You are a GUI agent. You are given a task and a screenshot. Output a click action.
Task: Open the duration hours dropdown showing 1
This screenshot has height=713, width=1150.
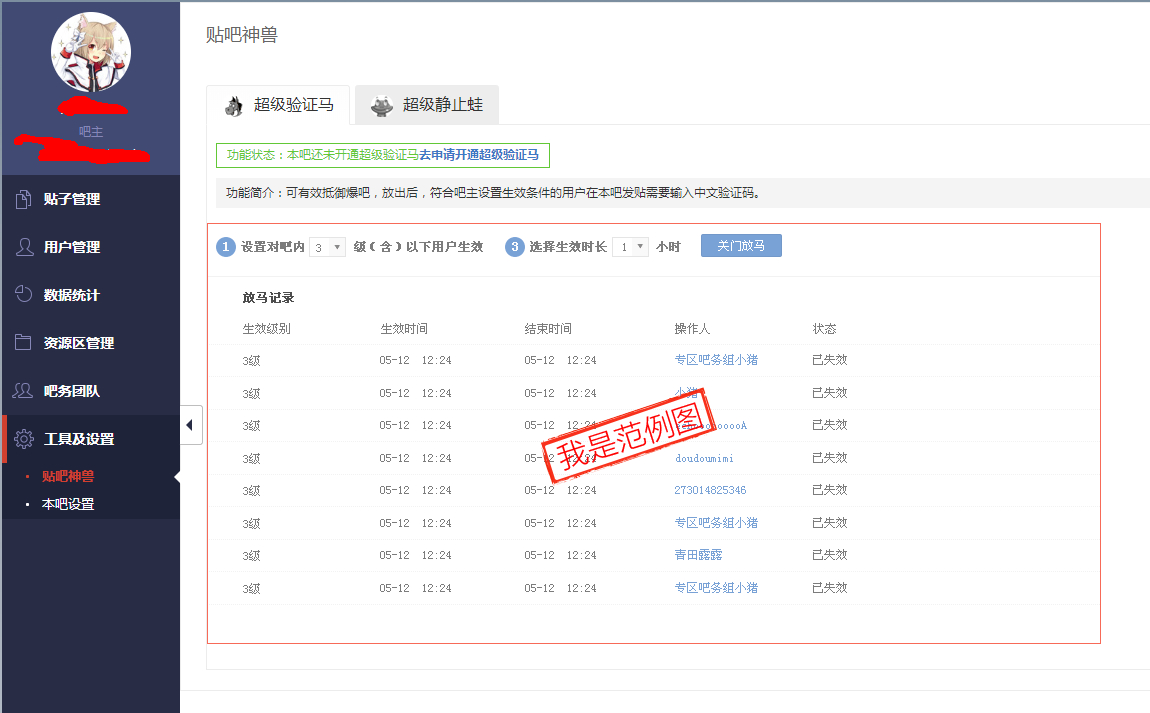tap(631, 246)
